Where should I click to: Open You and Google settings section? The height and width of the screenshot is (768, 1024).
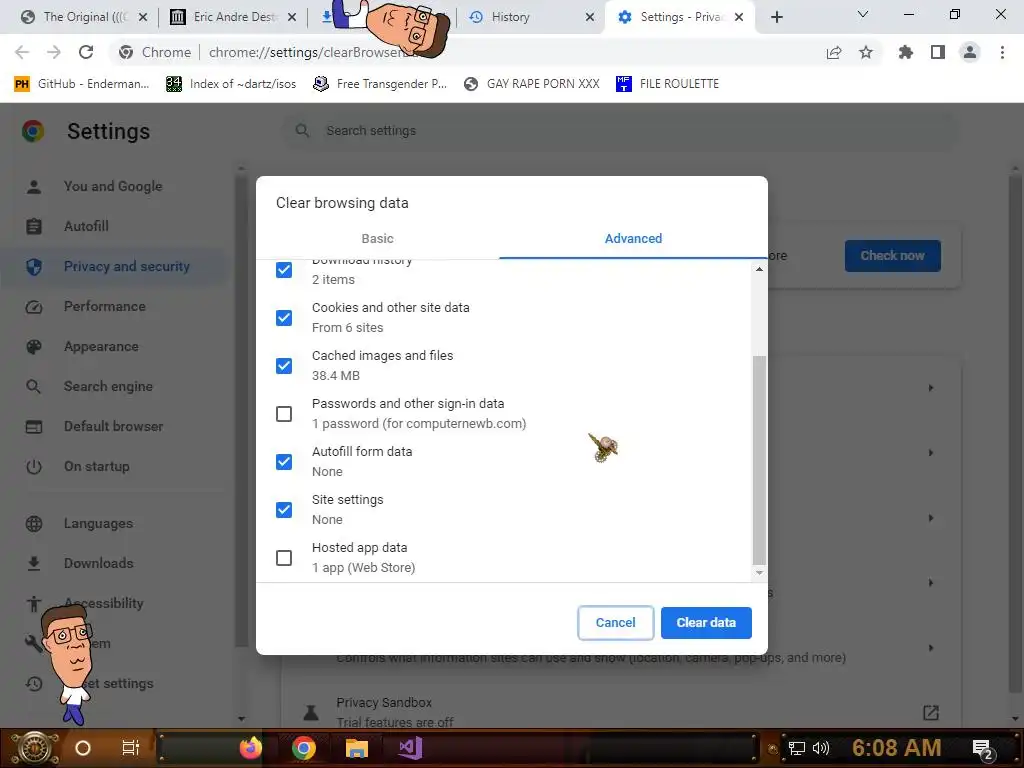pyautogui.click(x=113, y=186)
